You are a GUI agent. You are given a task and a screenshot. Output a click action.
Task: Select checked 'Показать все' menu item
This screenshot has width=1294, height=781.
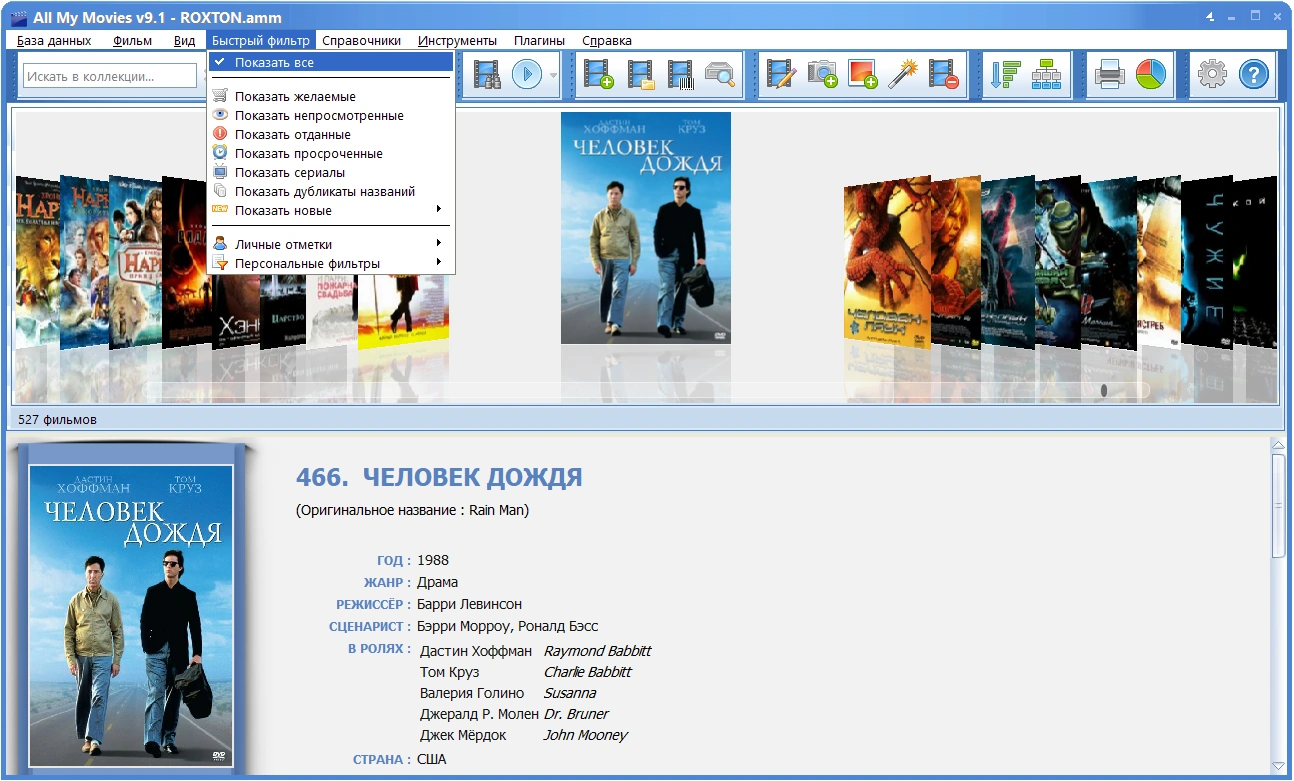point(331,62)
